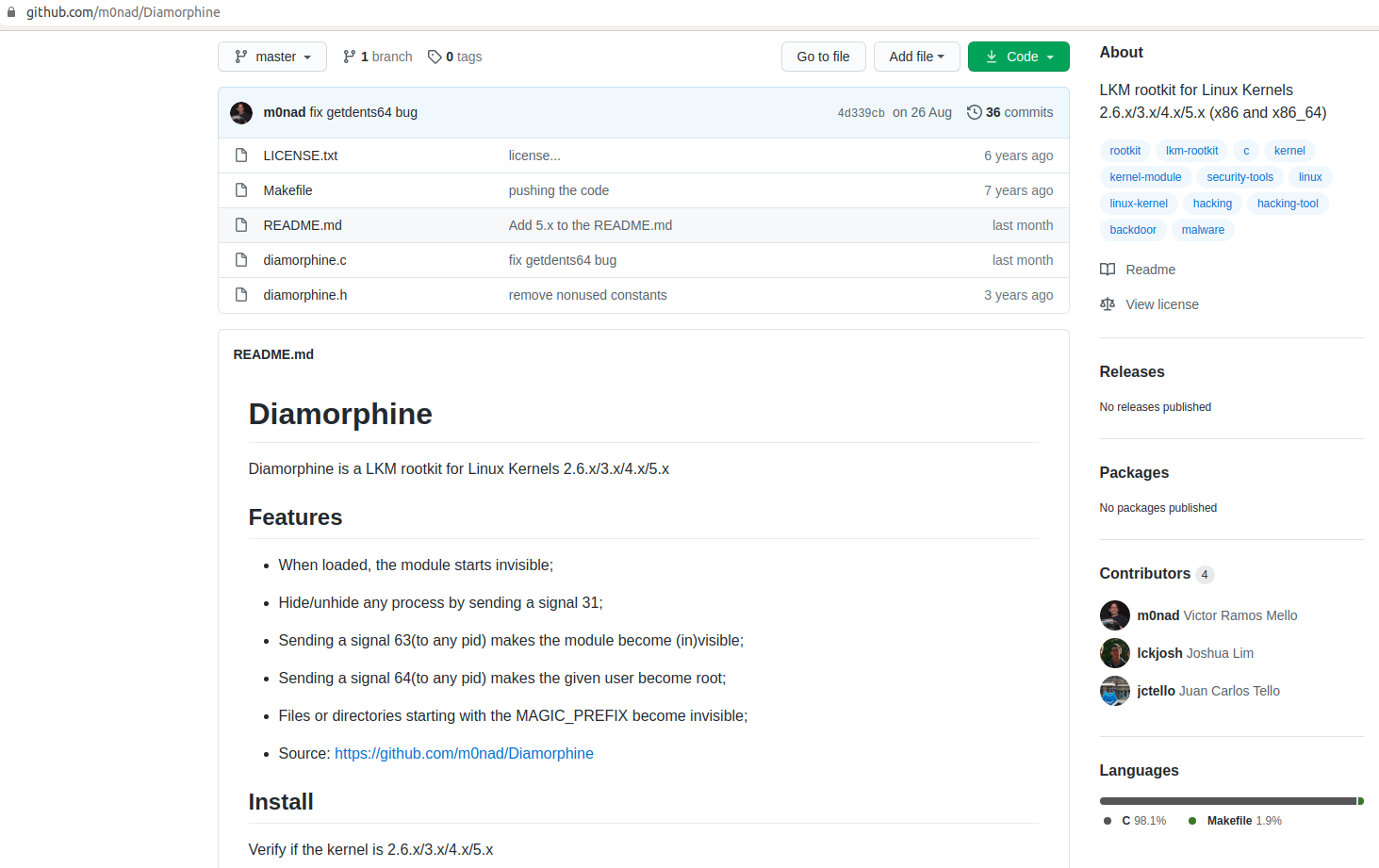Select the kernel-module topic tag
1379x868 pixels.
click(1145, 177)
